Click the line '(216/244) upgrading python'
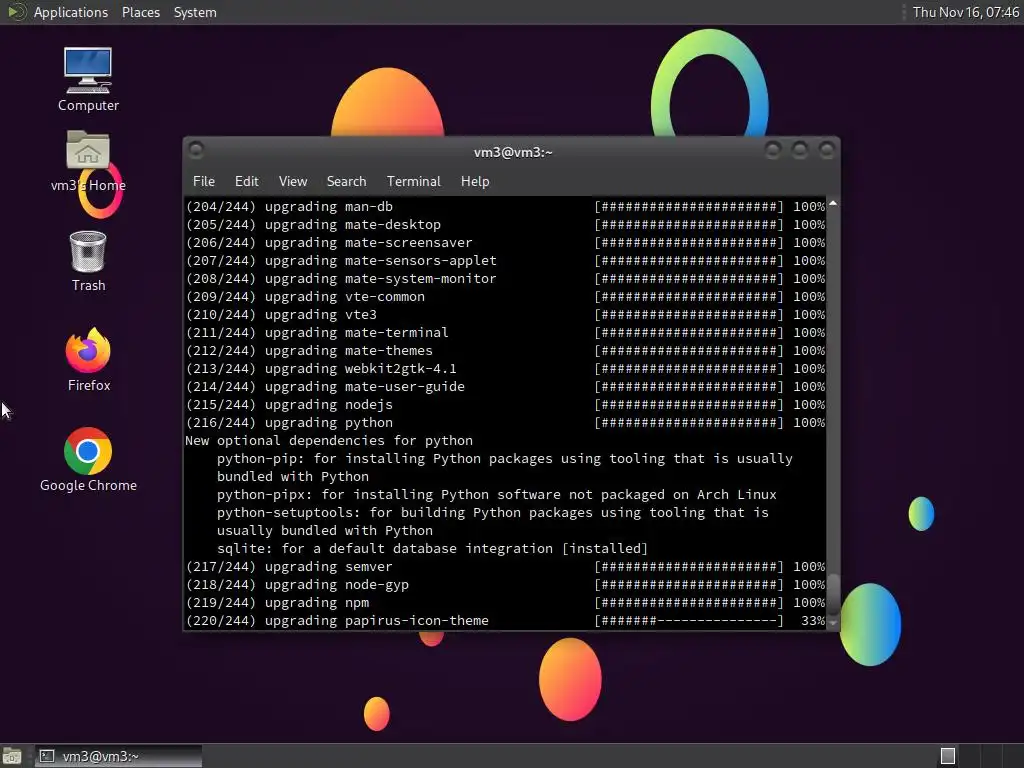 [x=505, y=423]
